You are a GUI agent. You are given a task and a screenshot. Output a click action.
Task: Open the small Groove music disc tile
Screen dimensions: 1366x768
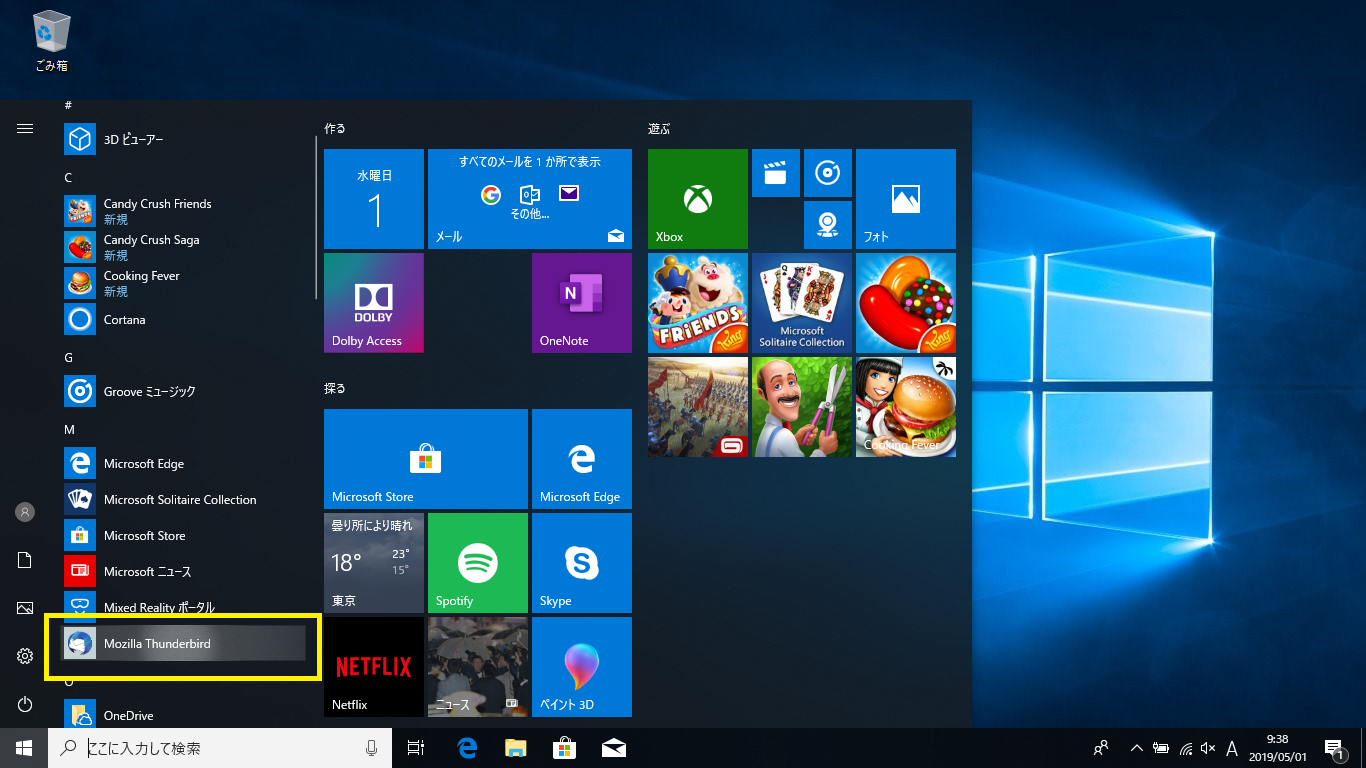[828, 173]
